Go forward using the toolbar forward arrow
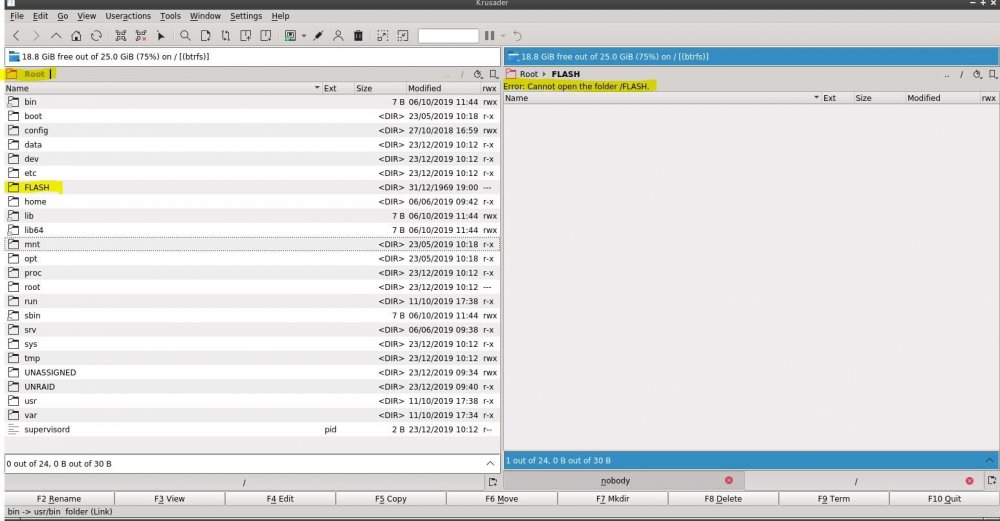This screenshot has width=1000, height=521. tap(36, 36)
